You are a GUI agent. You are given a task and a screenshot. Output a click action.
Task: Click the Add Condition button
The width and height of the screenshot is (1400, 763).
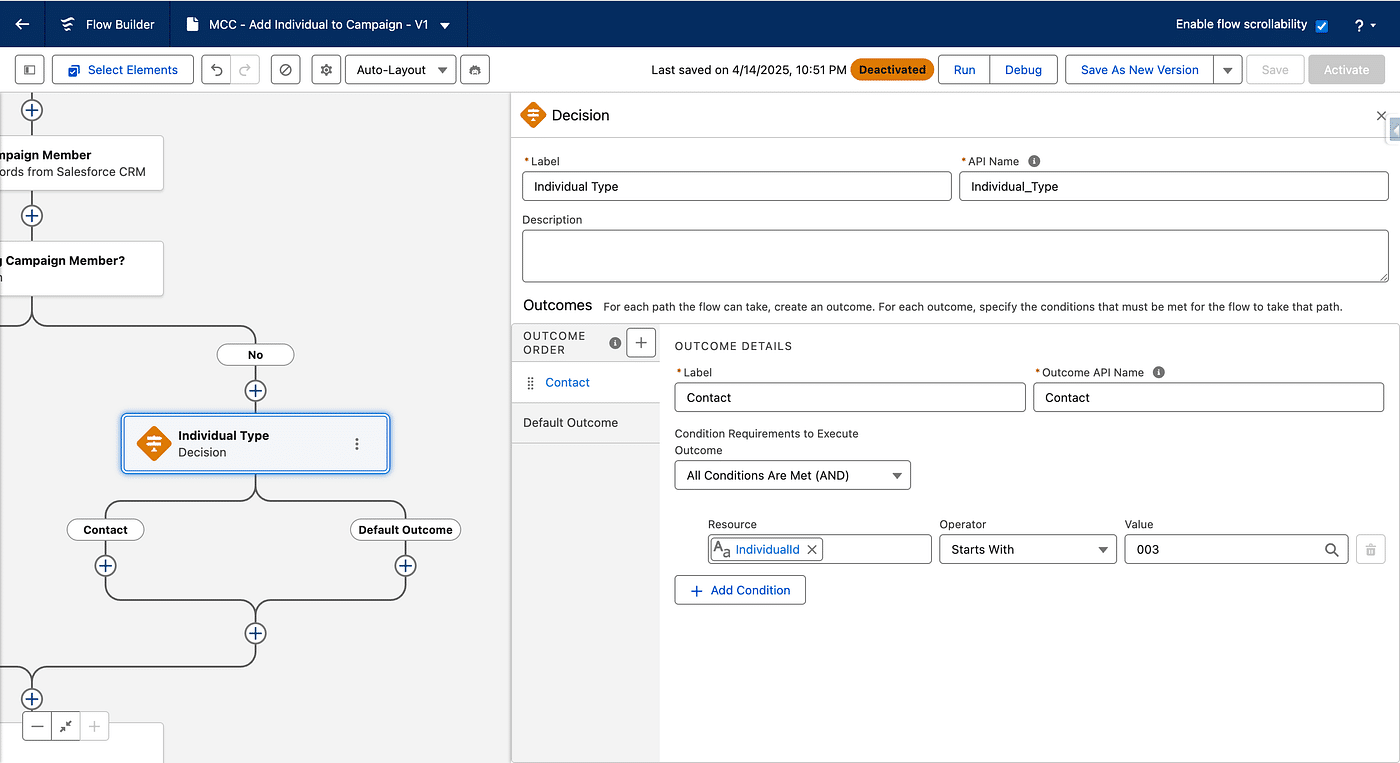pos(740,590)
